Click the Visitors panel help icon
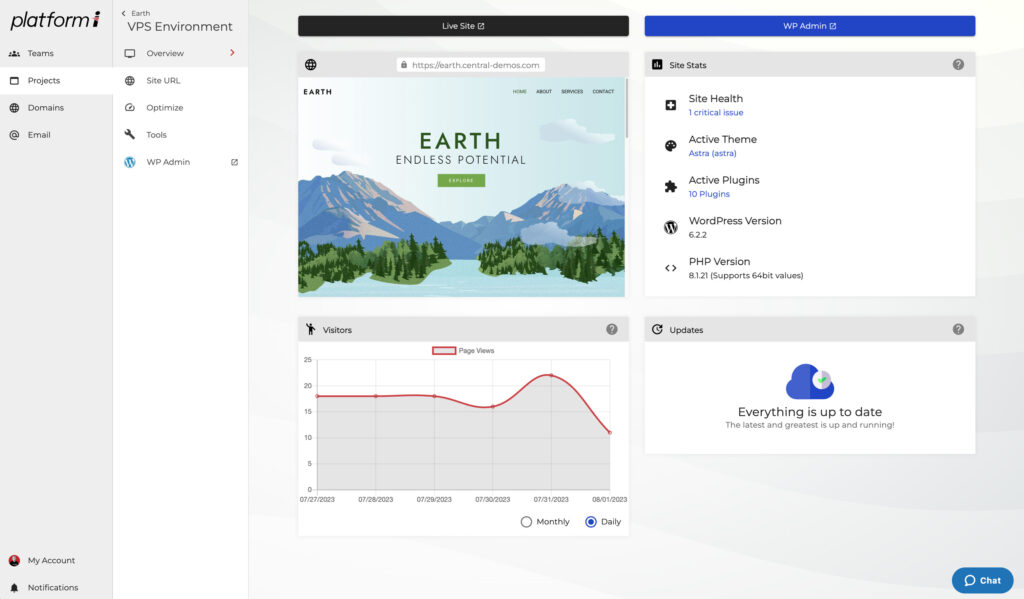 pos(612,330)
